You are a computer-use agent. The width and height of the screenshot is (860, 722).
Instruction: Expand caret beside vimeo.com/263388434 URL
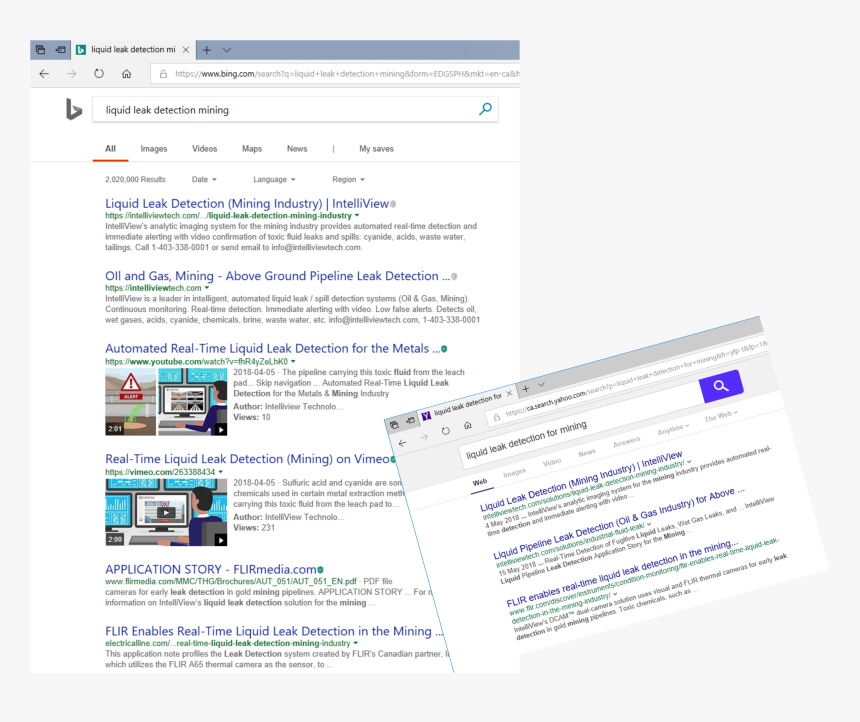coord(220,472)
